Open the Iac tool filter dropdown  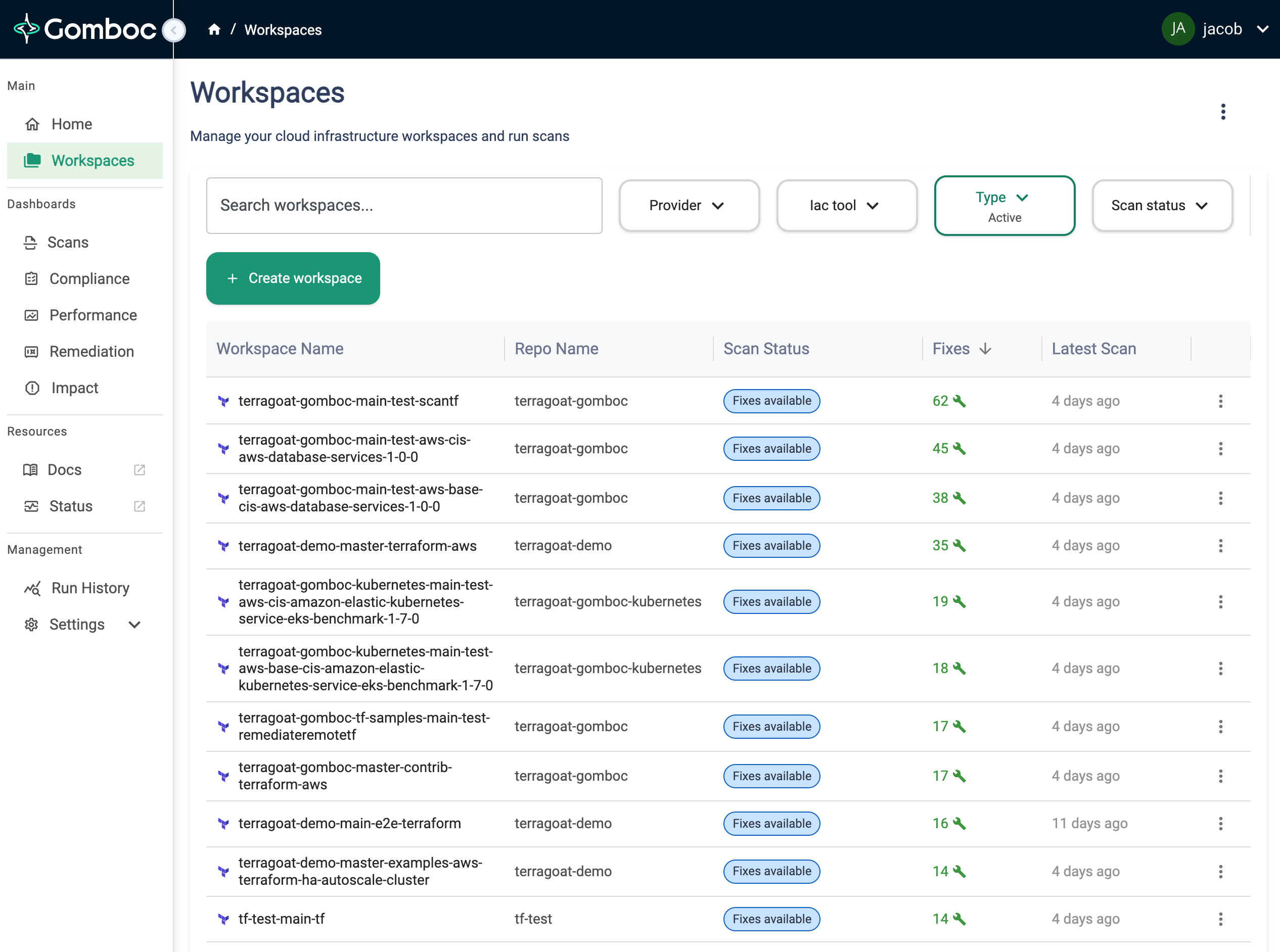point(846,206)
